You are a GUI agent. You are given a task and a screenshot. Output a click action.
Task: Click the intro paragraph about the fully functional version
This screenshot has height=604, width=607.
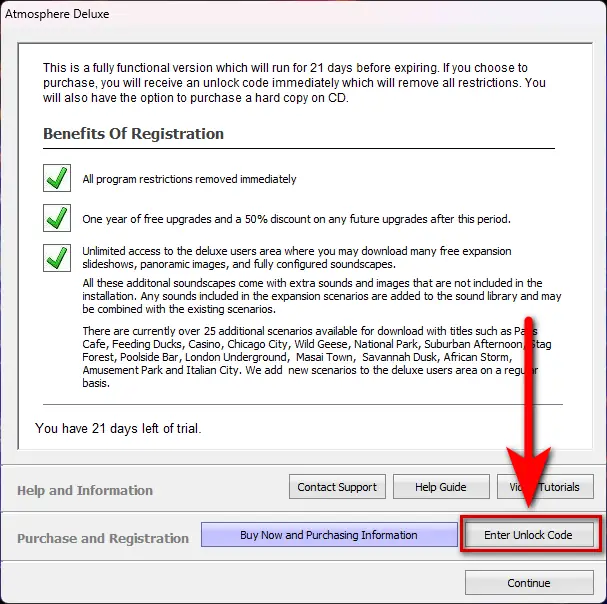pyautogui.click(x=293, y=82)
